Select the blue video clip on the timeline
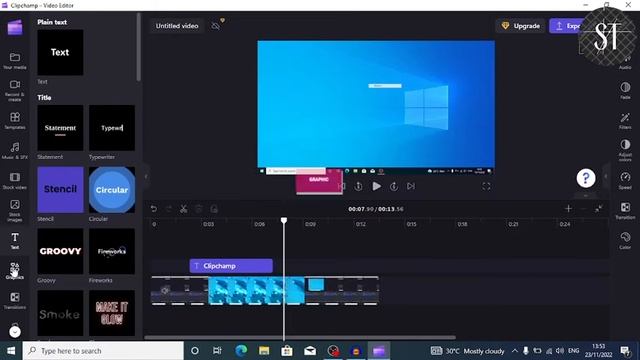This screenshot has height=360, width=640. click(x=256, y=291)
